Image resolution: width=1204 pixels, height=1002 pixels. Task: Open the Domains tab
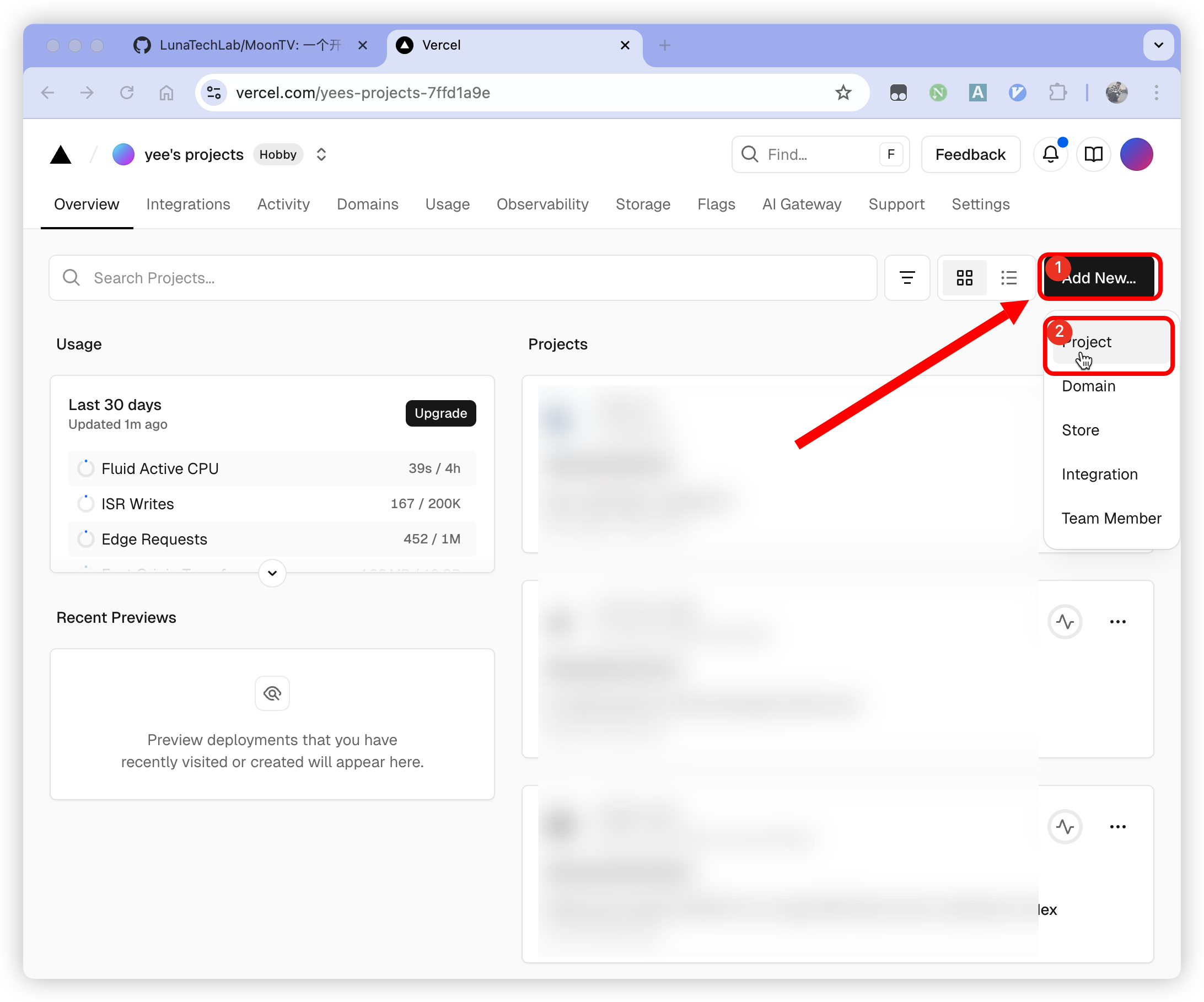367,204
